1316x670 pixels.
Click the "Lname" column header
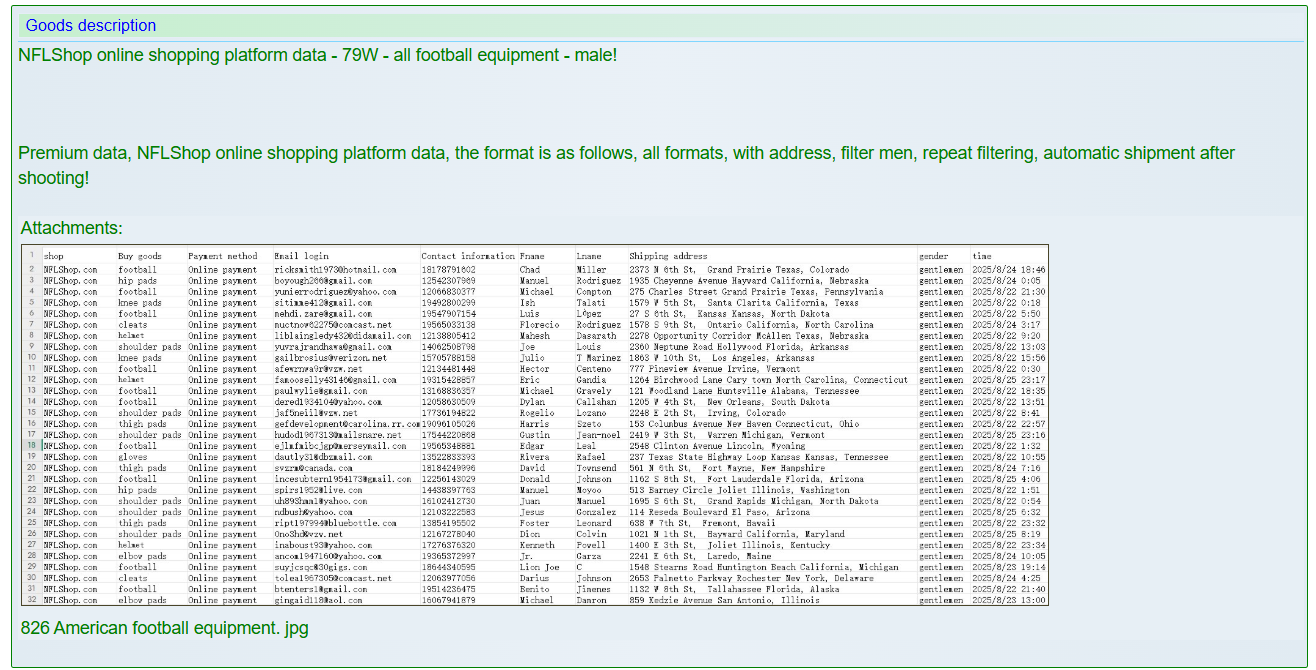point(589,257)
